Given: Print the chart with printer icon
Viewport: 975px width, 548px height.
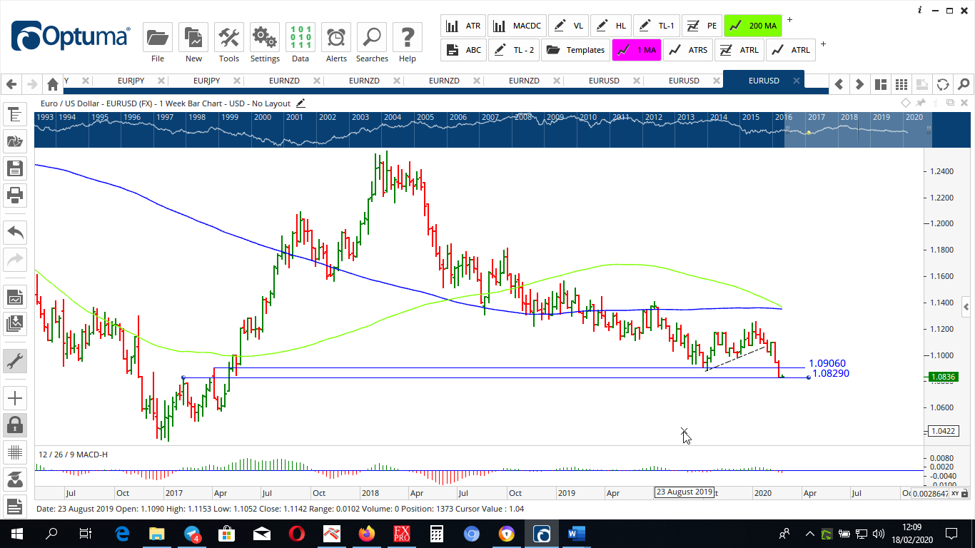Looking at the screenshot, I should [15, 195].
